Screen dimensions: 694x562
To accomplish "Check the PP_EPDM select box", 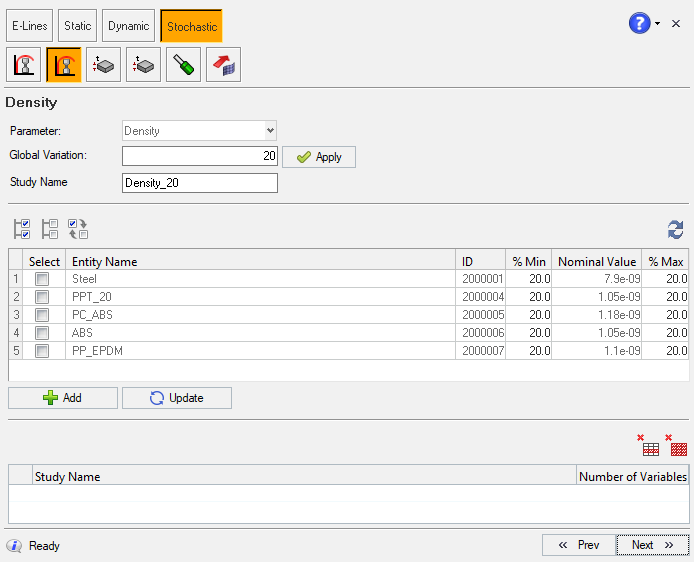I will pos(42,351).
